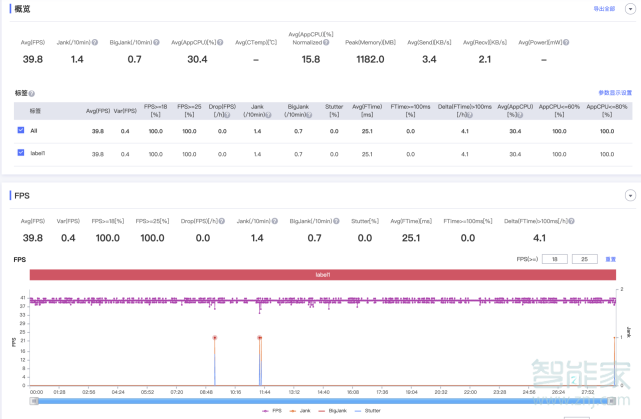641x419 pixels.
Task: Click the help icon beside BigJank(/10min) in overview
Action: click(155, 43)
